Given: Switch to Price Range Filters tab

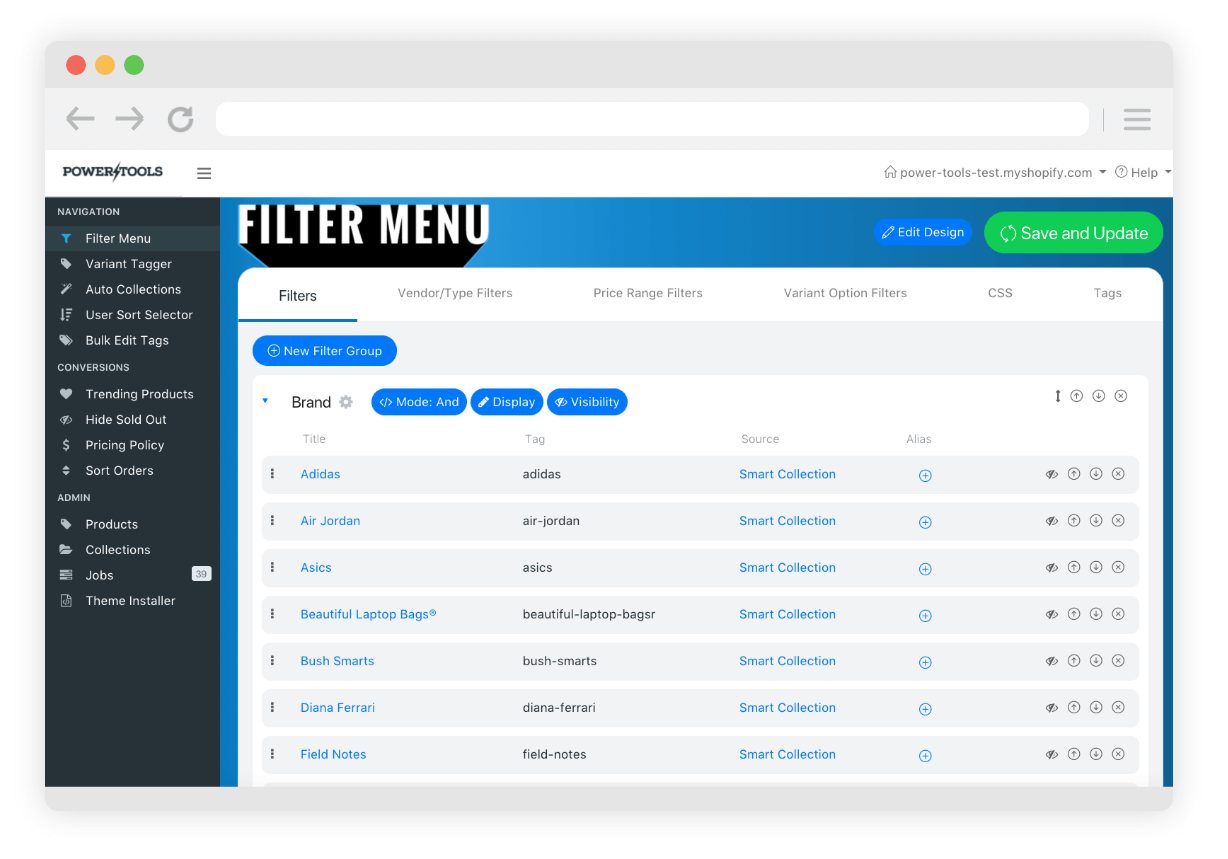Looking at the screenshot, I should 648,293.
